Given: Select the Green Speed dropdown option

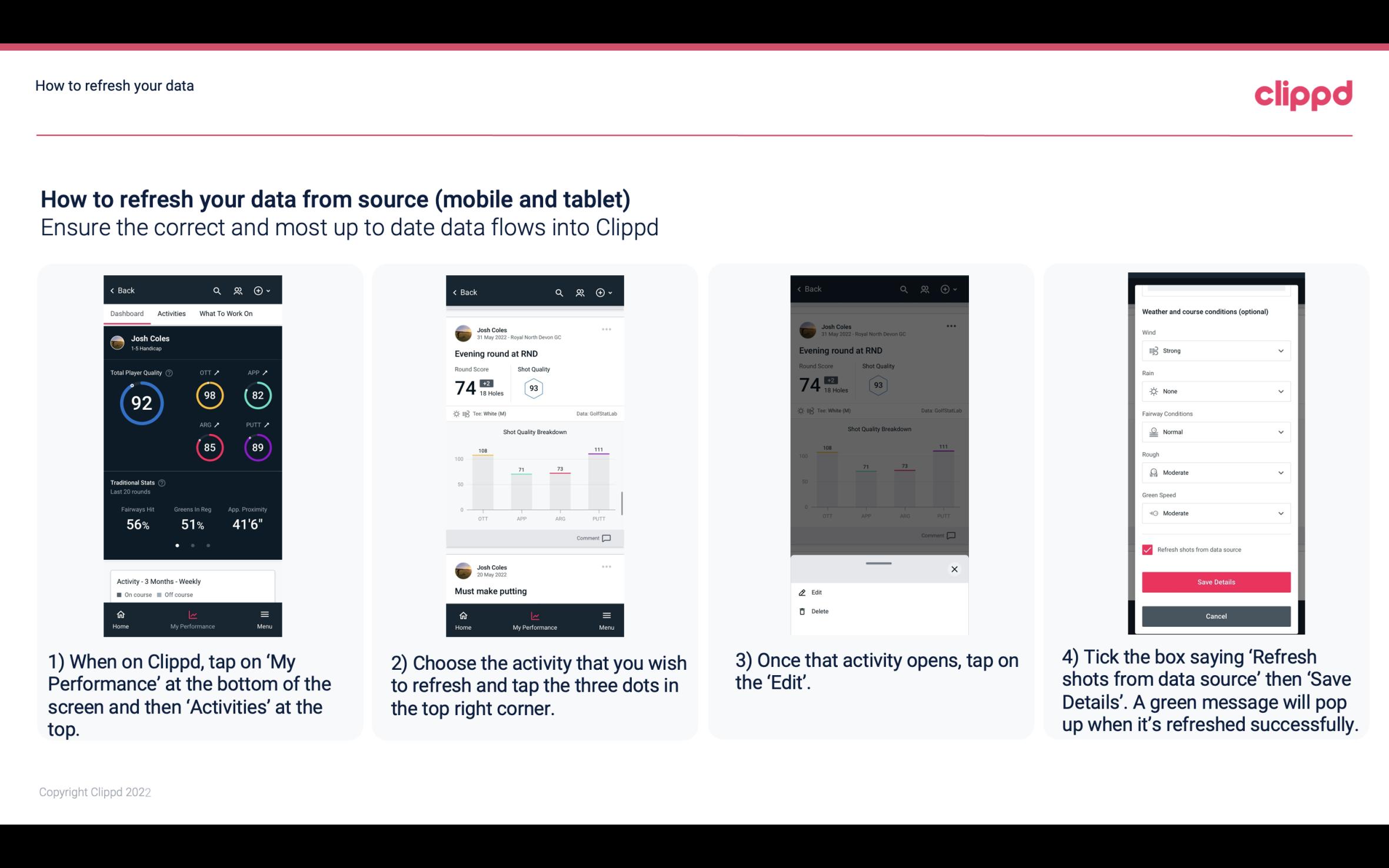Looking at the screenshot, I should click(1215, 513).
